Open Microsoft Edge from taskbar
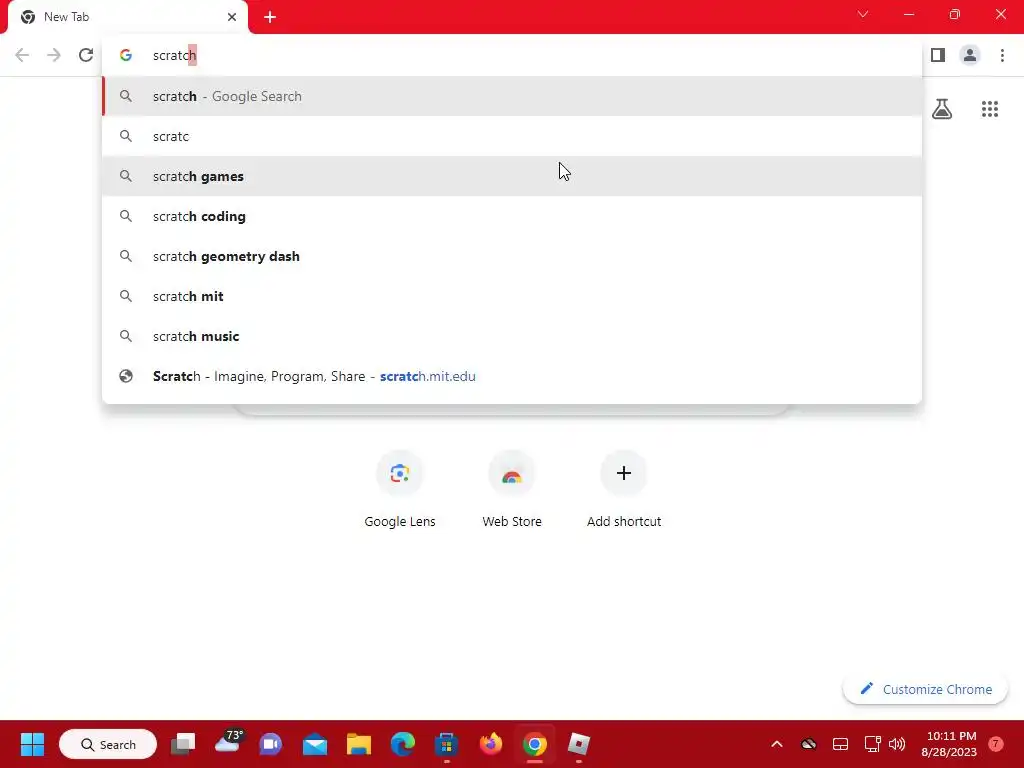The height and width of the screenshot is (768, 1024). pos(402,744)
